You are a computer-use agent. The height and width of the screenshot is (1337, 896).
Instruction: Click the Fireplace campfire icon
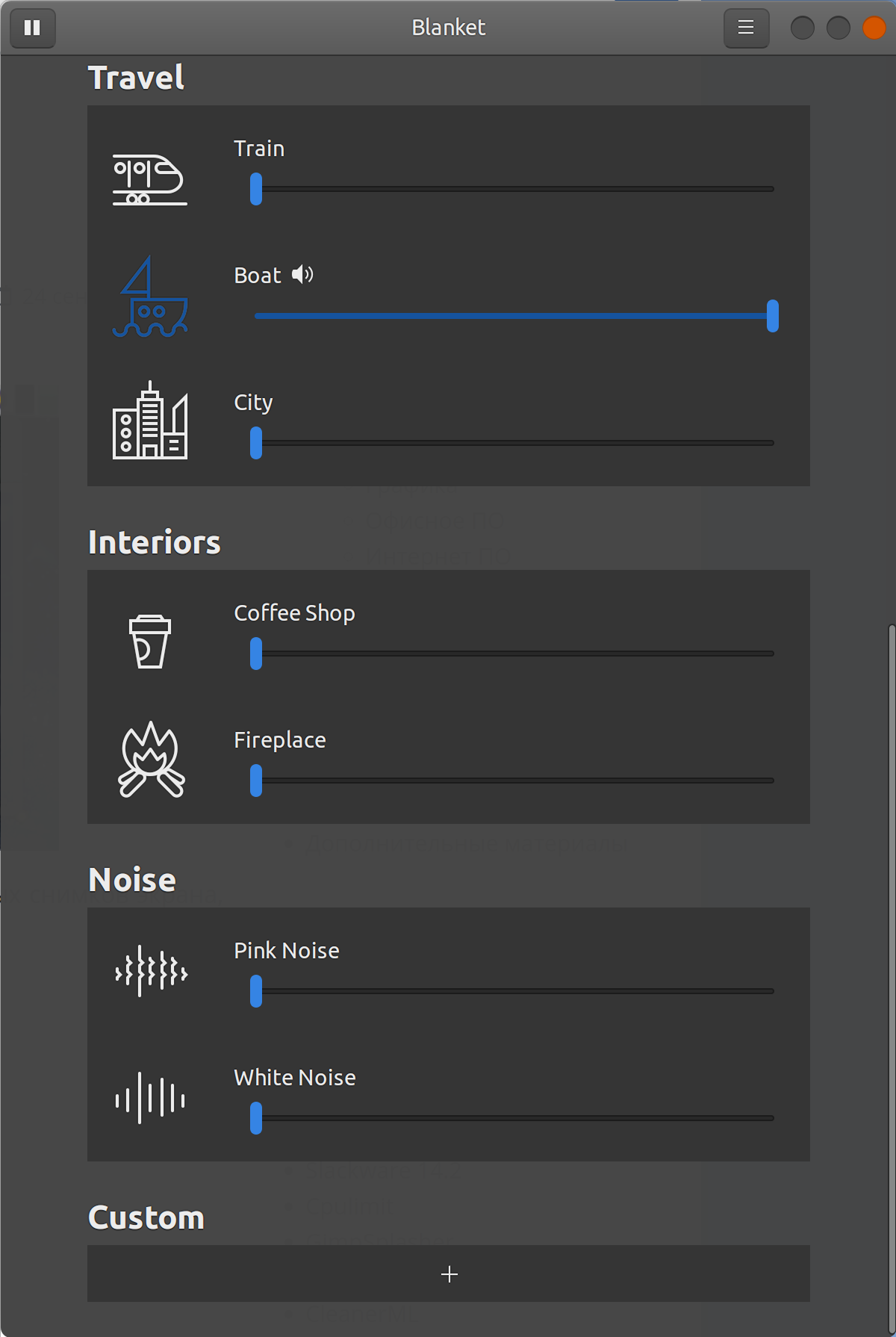pyautogui.click(x=151, y=759)
